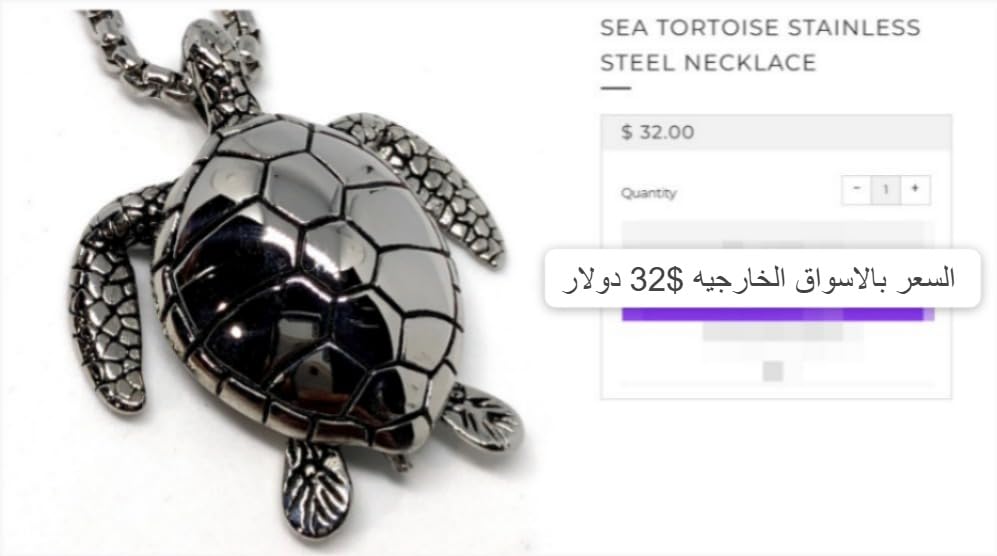Open the Sea Tortoise Stainless Steel Necklace title
This screenshot has height=556, width=997.
click(760, 45)
